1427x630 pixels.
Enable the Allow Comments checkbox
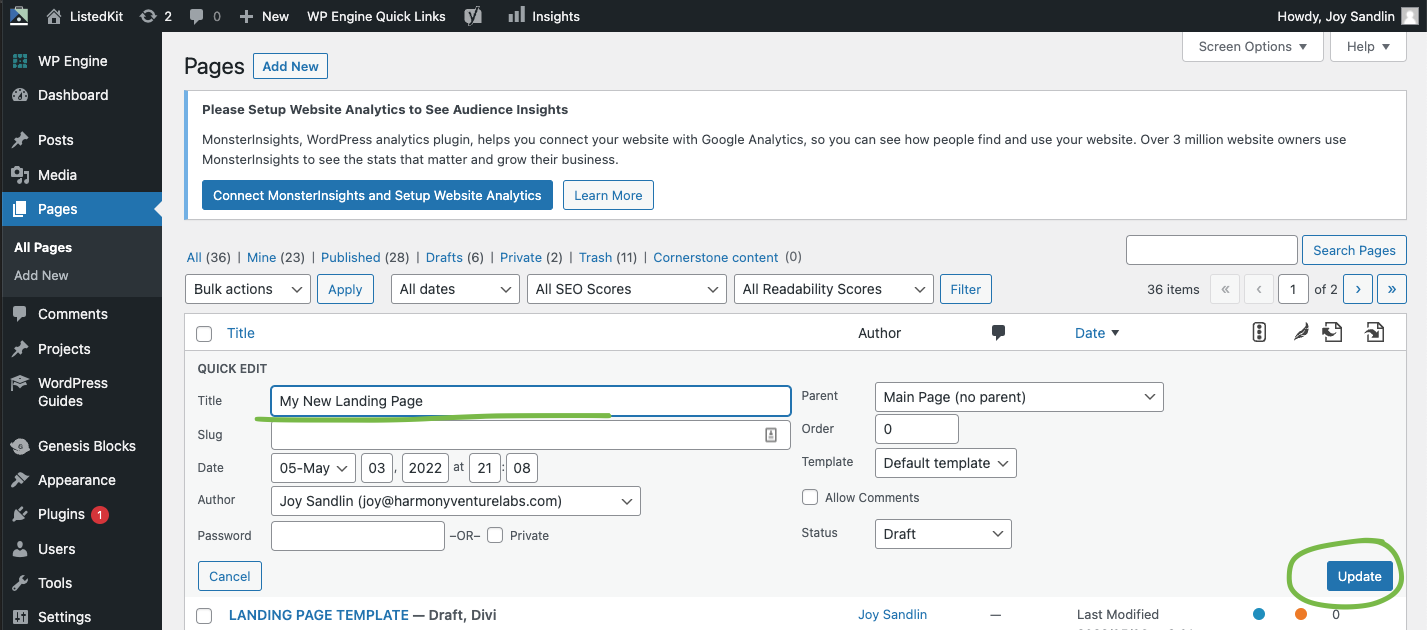pyautogui.click(x=810, y=497)
